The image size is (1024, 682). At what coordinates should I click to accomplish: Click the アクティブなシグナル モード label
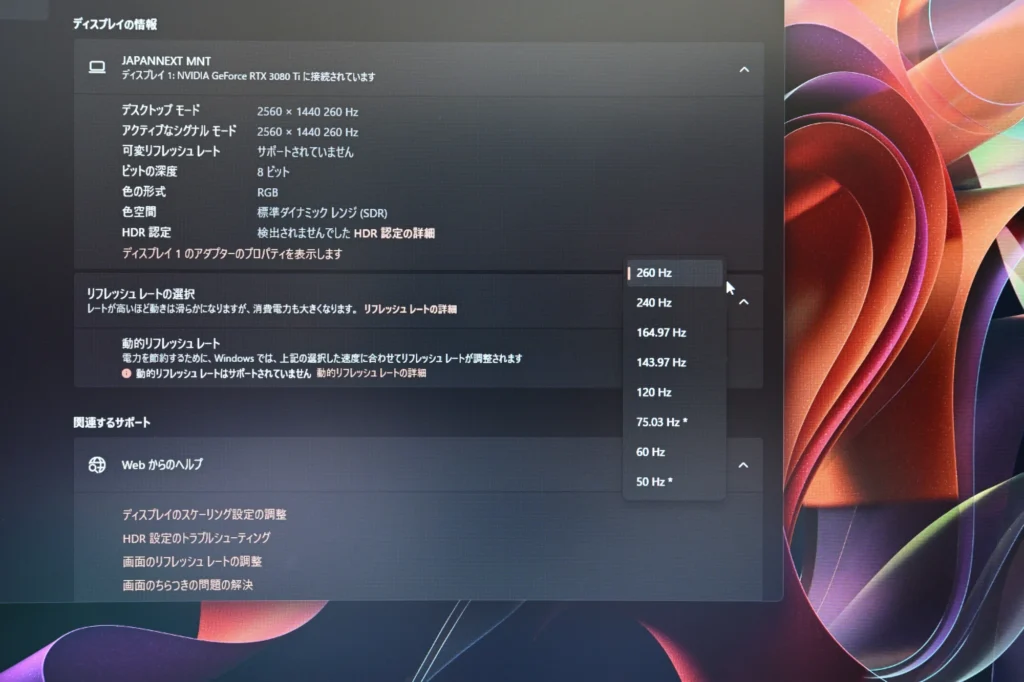[179, 131]
